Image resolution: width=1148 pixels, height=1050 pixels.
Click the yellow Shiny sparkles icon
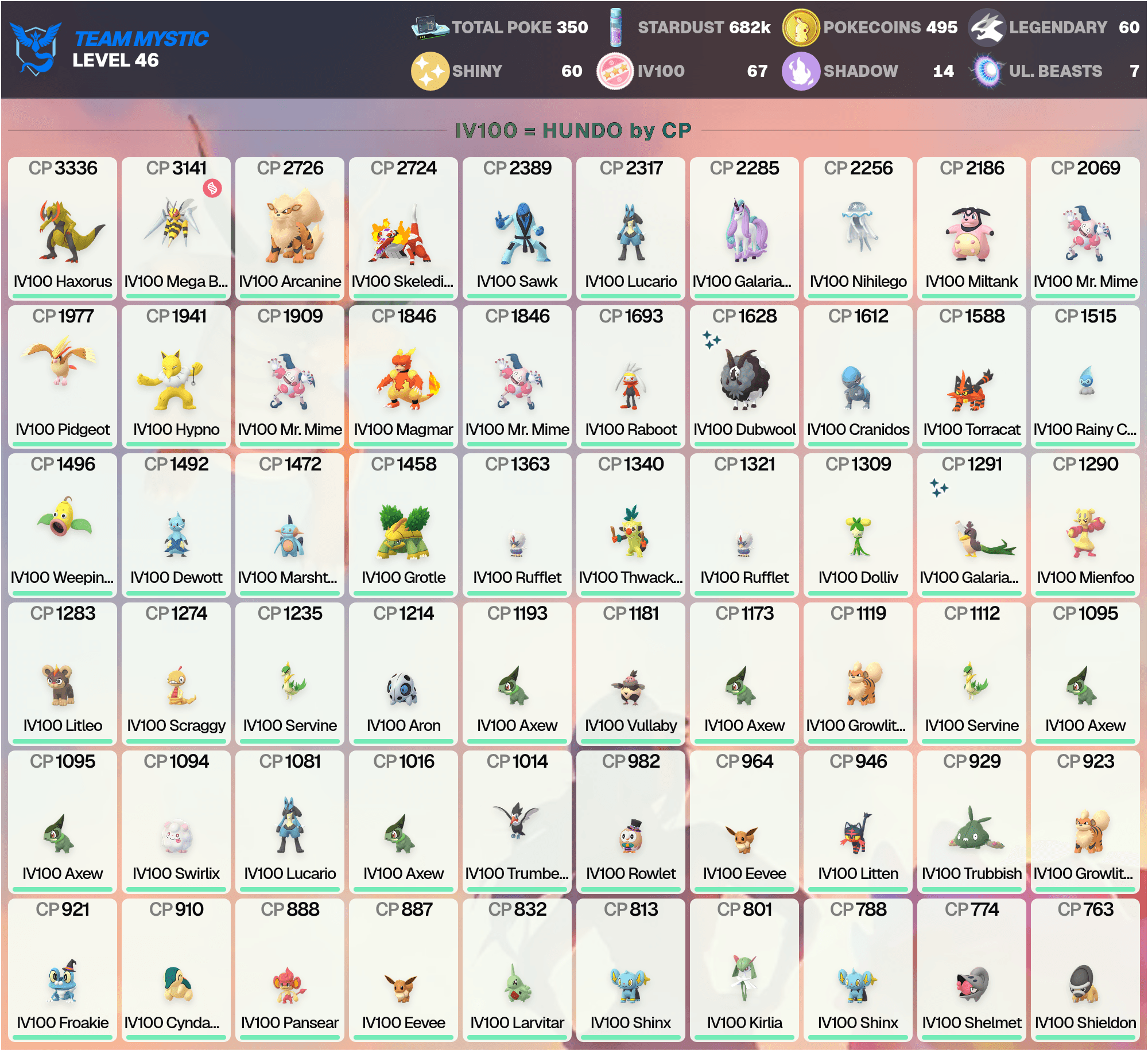430,71
